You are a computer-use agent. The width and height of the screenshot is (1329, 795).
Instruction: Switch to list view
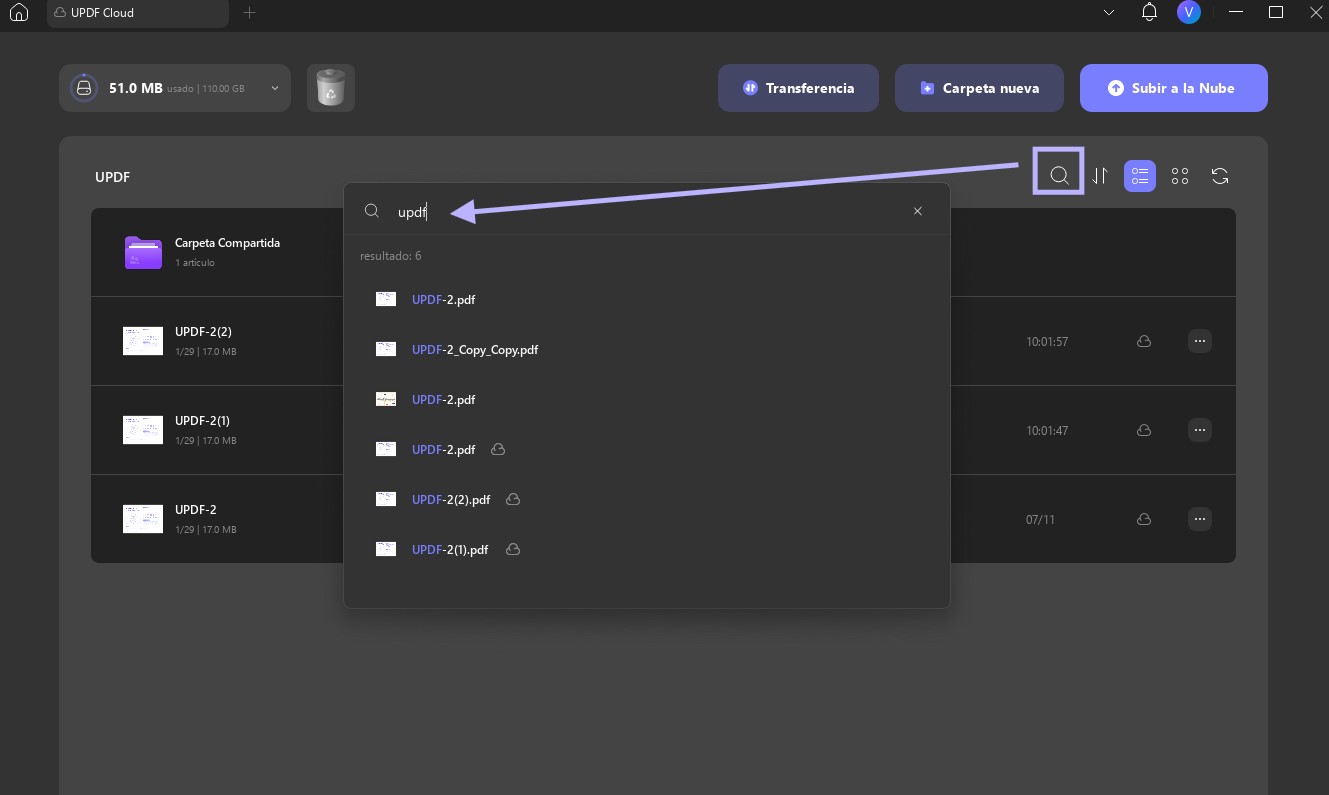click(1140, 176)
